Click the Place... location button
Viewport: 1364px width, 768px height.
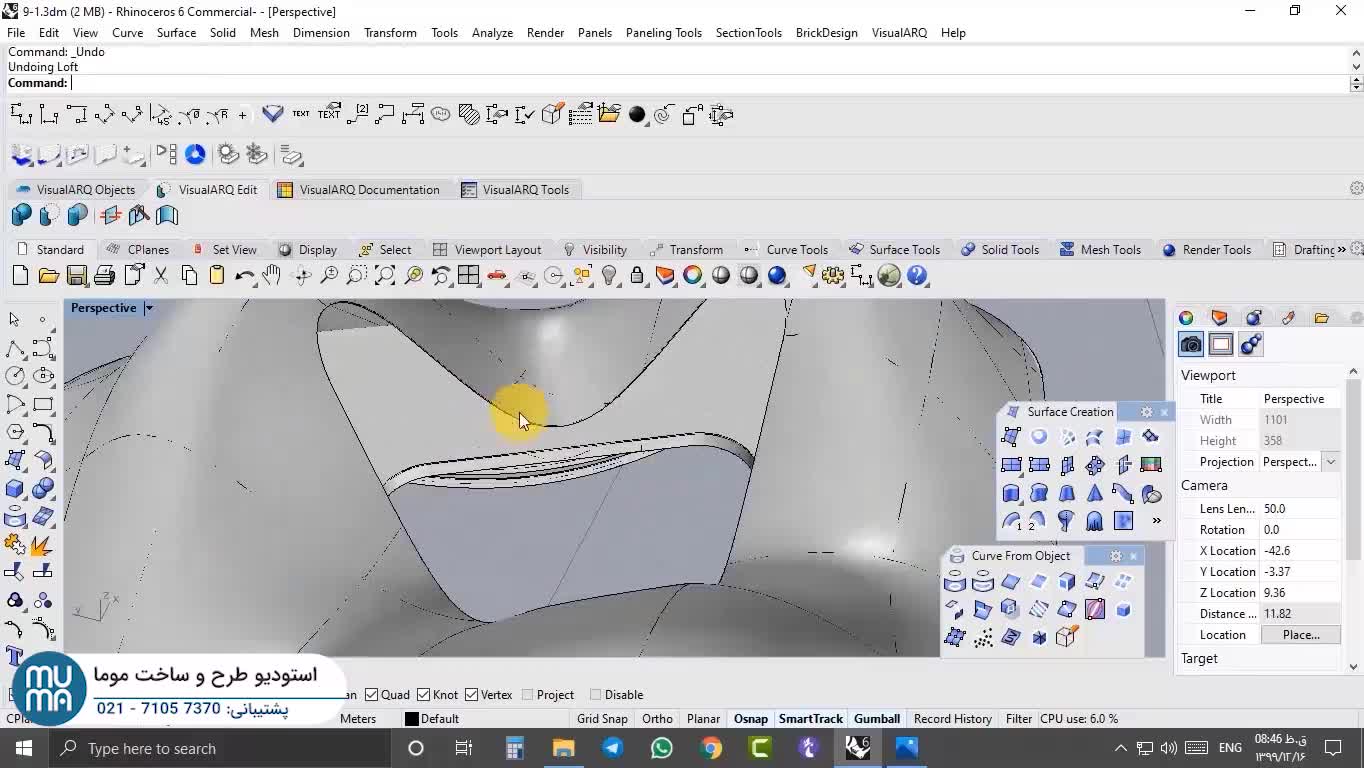point(1300,635)
